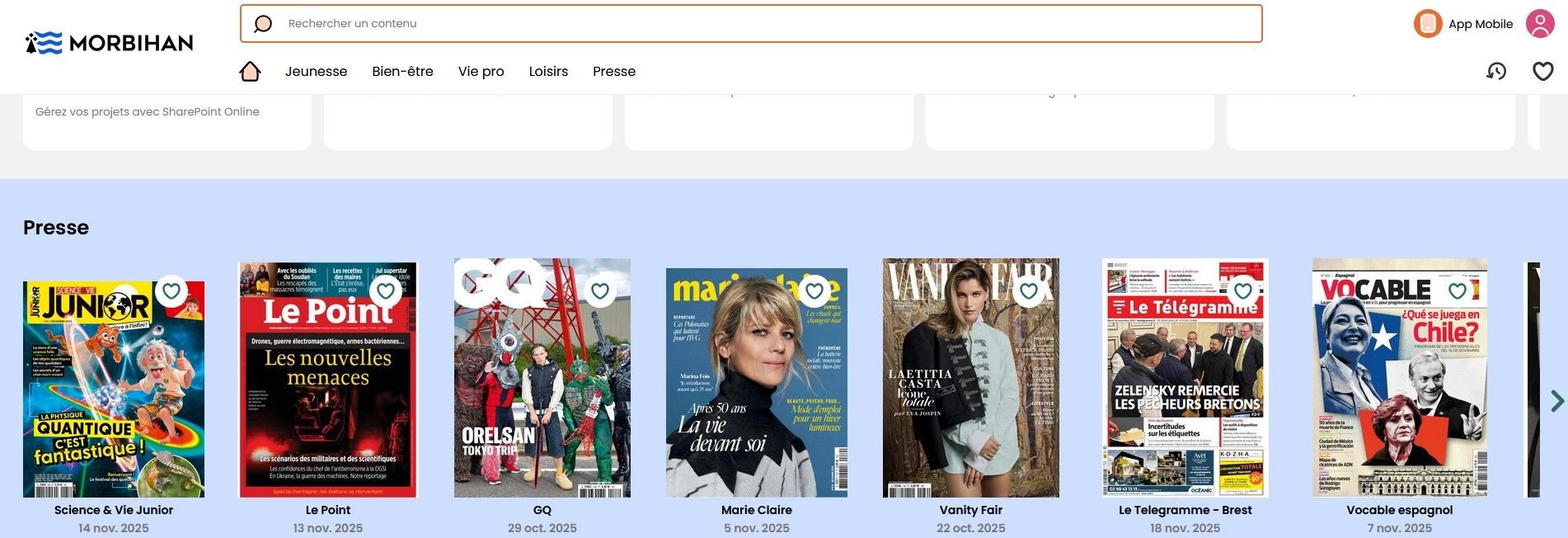Add GQ magazine to favorites
The width and height of the screenshot is (1568, 538).
pyautogui.click(x=600, y=291)
